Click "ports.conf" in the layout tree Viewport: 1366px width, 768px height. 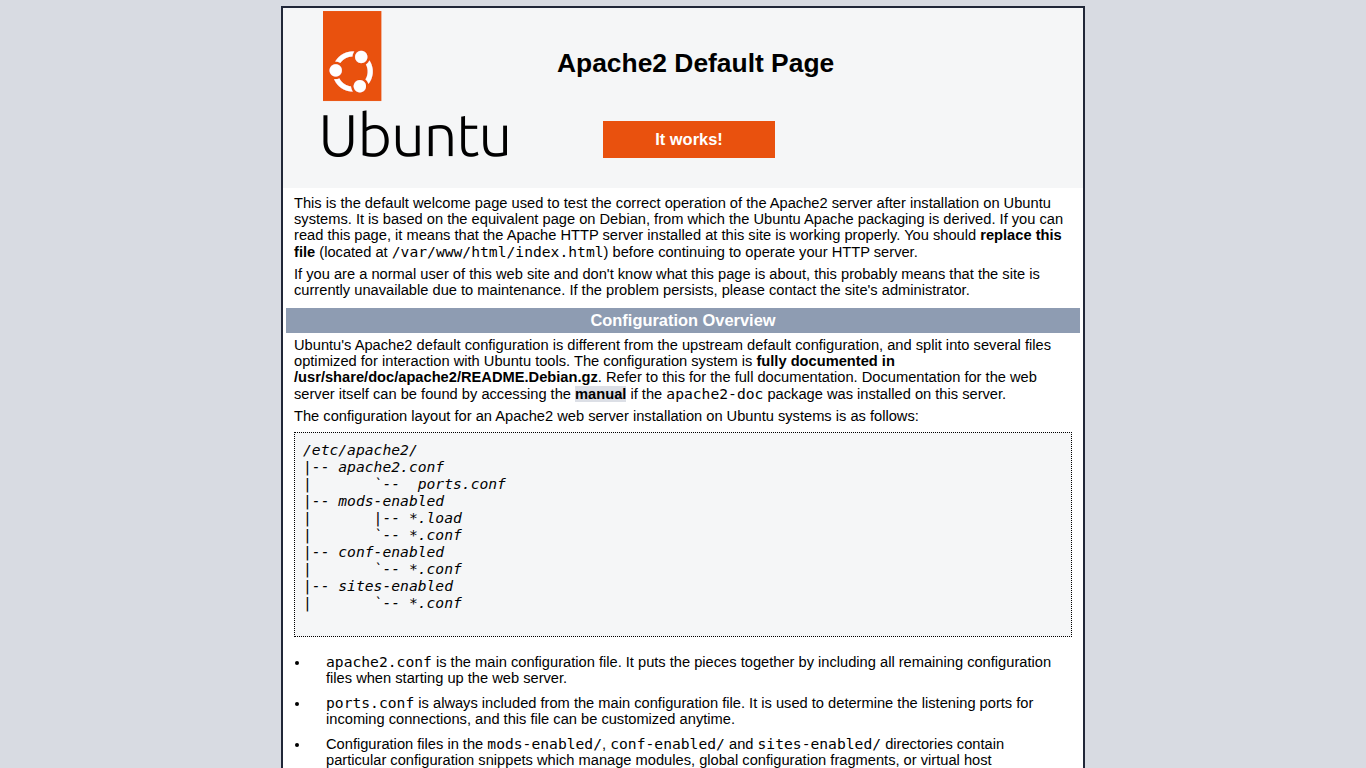[462, 484]
